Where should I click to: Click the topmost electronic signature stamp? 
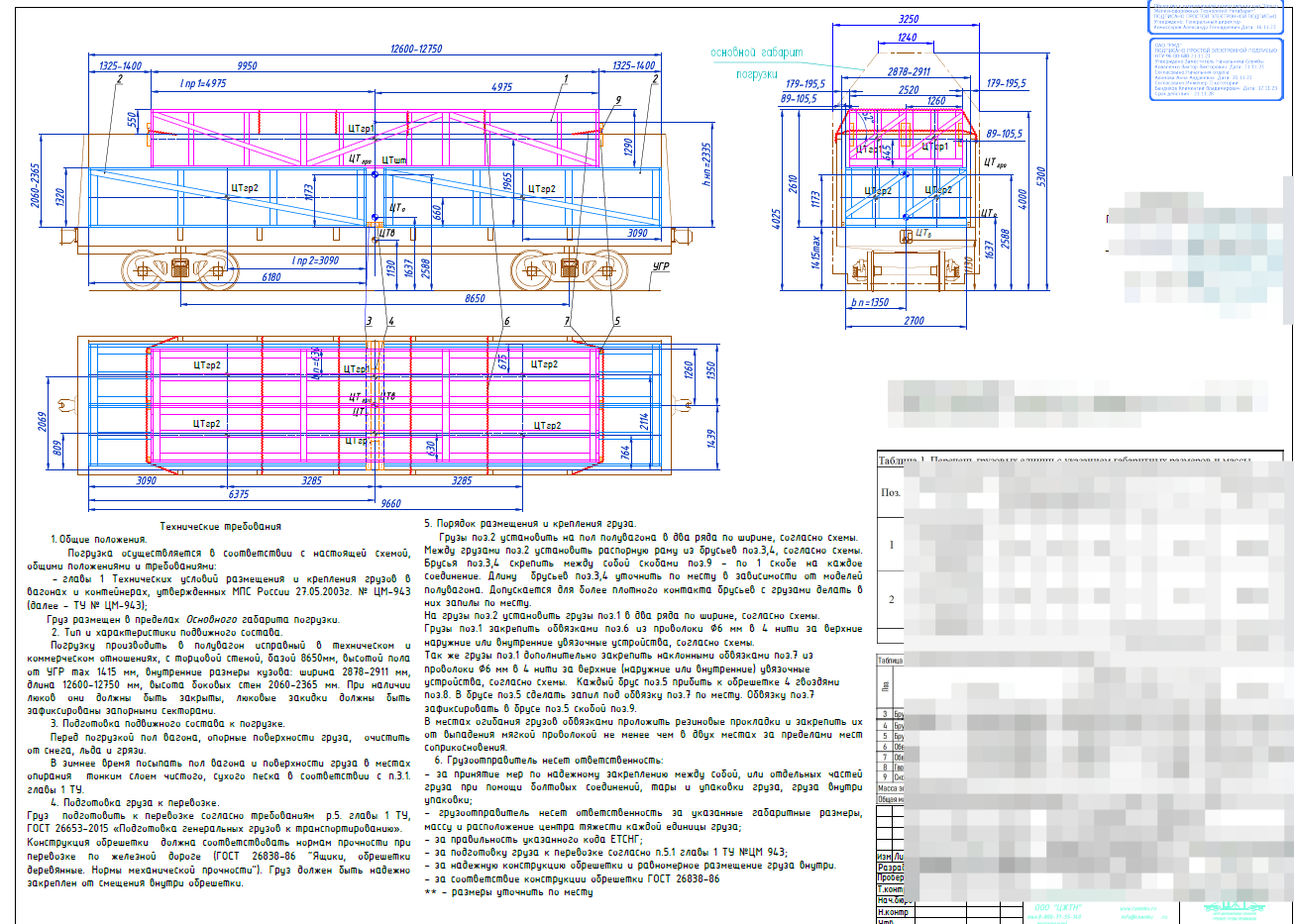pyautogui.click(x=1216, y=17)
